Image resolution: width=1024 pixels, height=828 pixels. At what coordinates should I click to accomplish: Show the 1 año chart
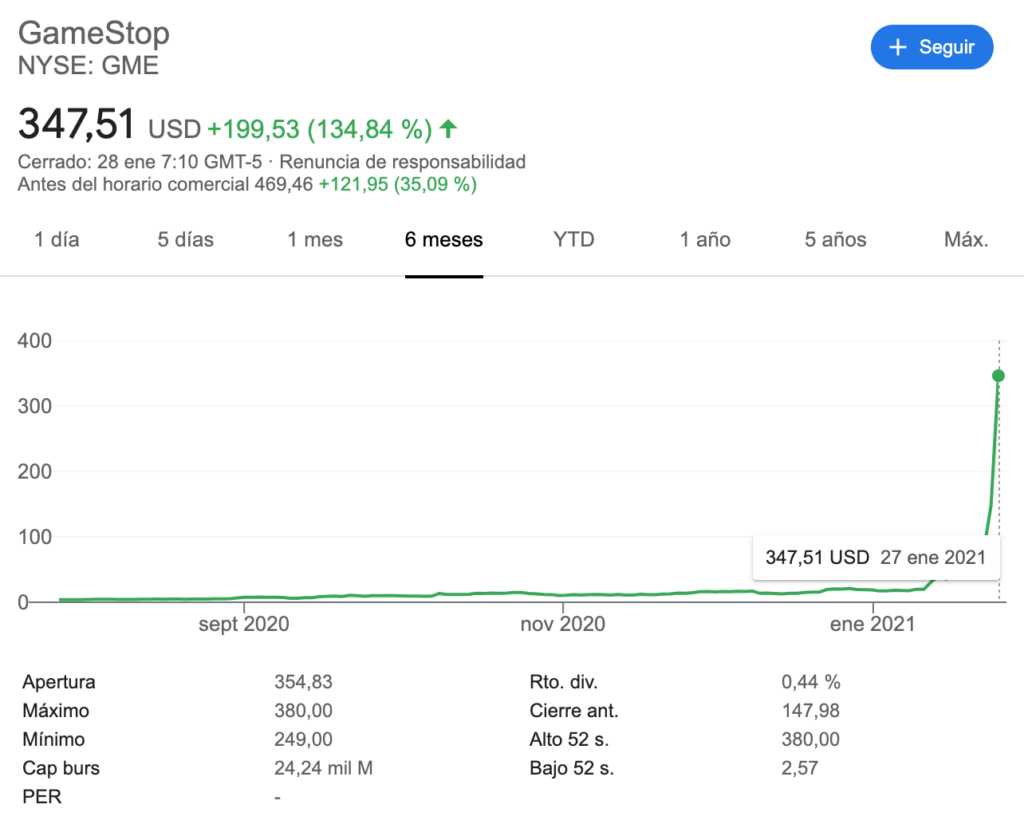[705, 240]
